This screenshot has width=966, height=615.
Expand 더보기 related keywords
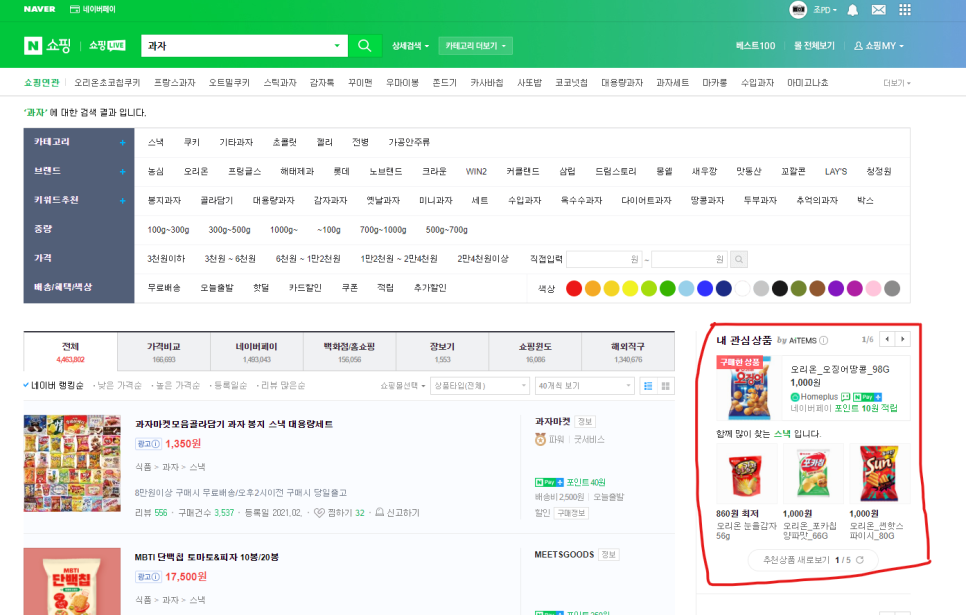[896, 83]
